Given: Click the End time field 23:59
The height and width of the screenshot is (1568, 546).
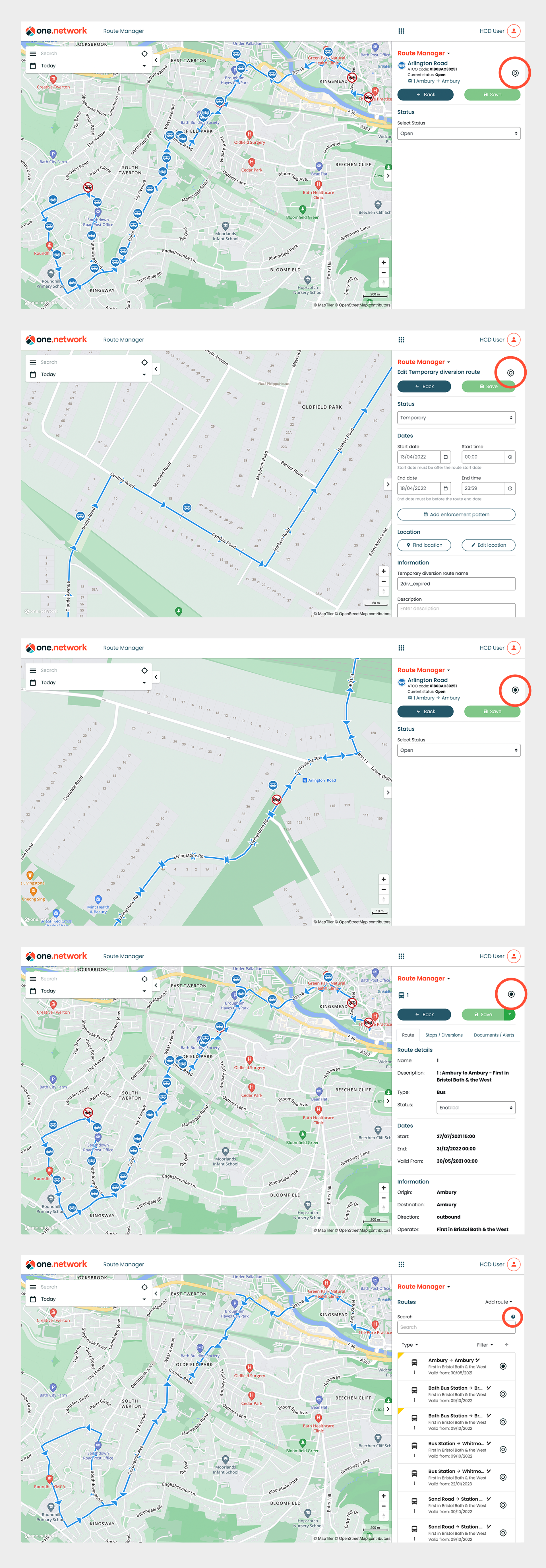Looking at the screenshot, I should coord(483,488).
